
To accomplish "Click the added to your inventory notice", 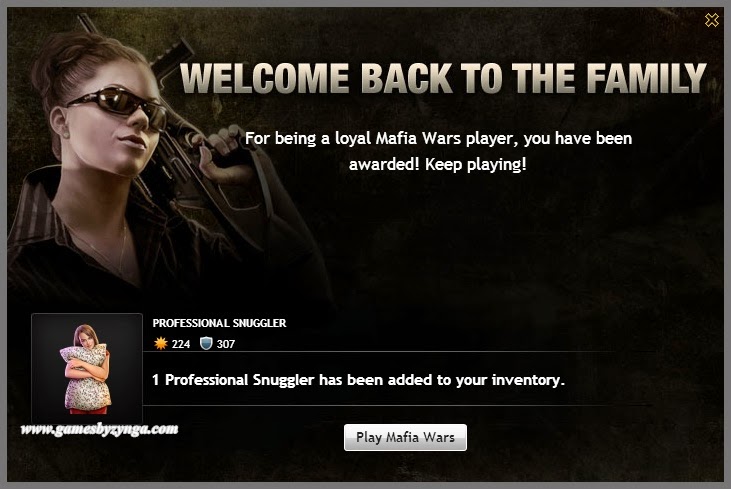I will [358, 380].
